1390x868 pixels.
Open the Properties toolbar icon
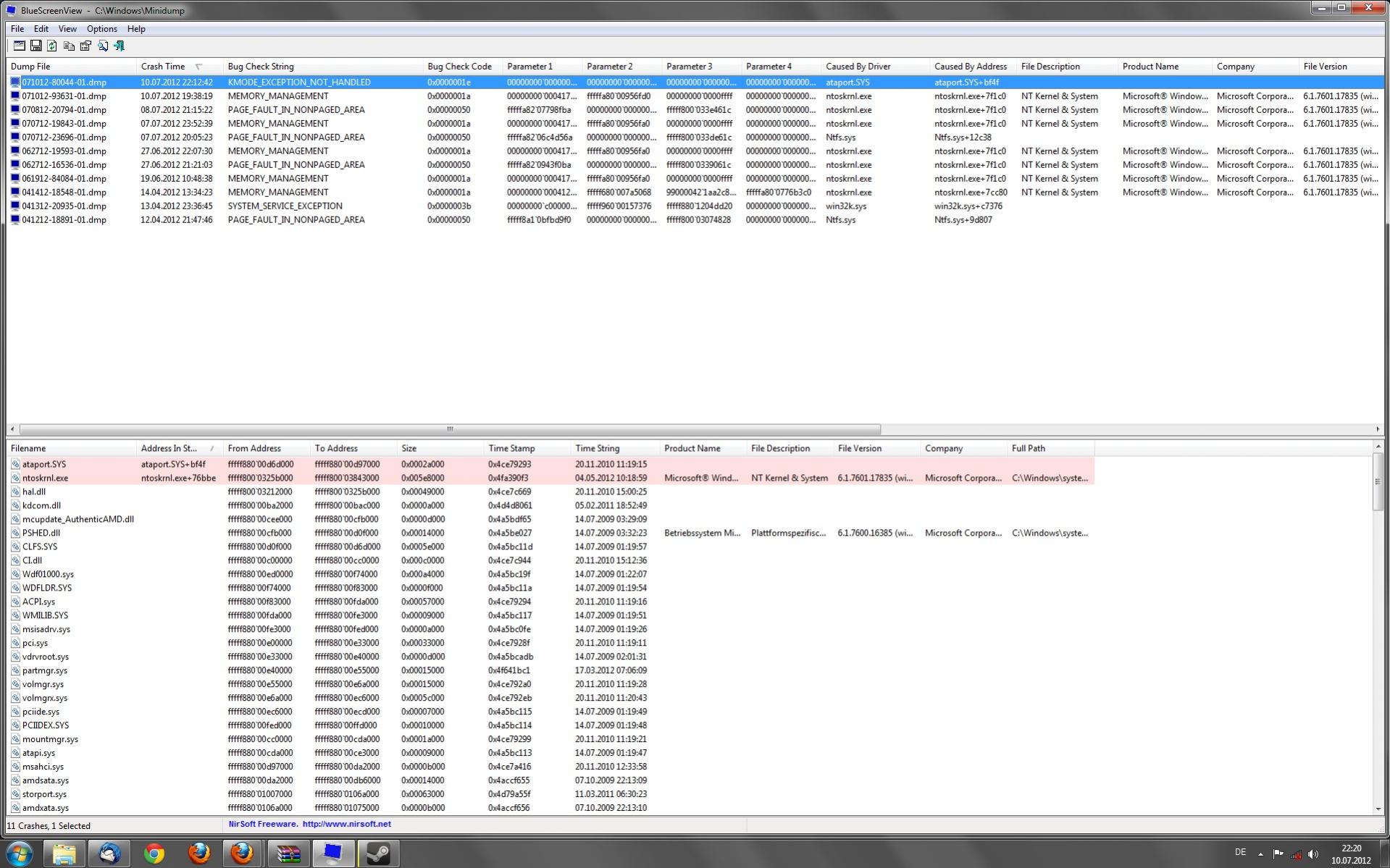click(85, 46)
